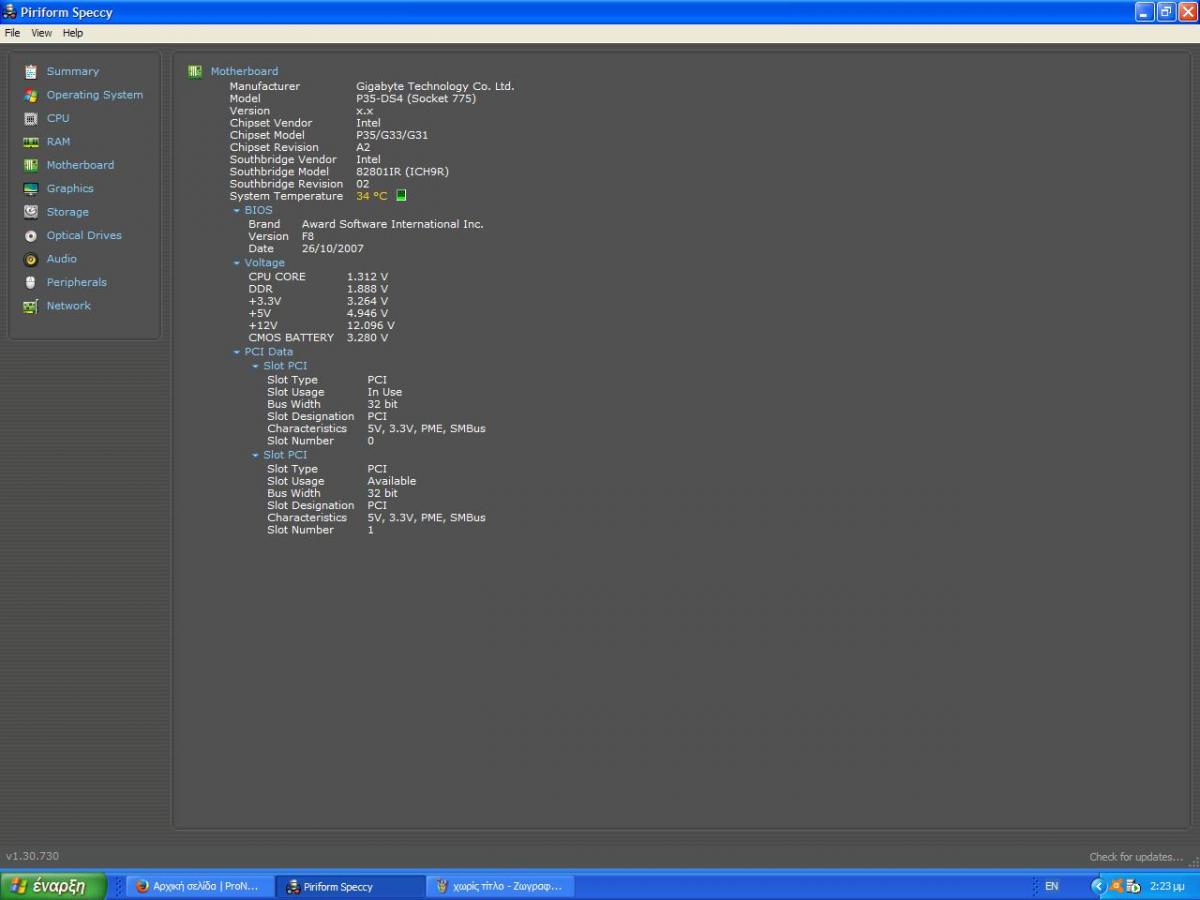Click the Operating System Windows flag icon
The height and width of the screenshot is (900, 1200).
point(30,95)
